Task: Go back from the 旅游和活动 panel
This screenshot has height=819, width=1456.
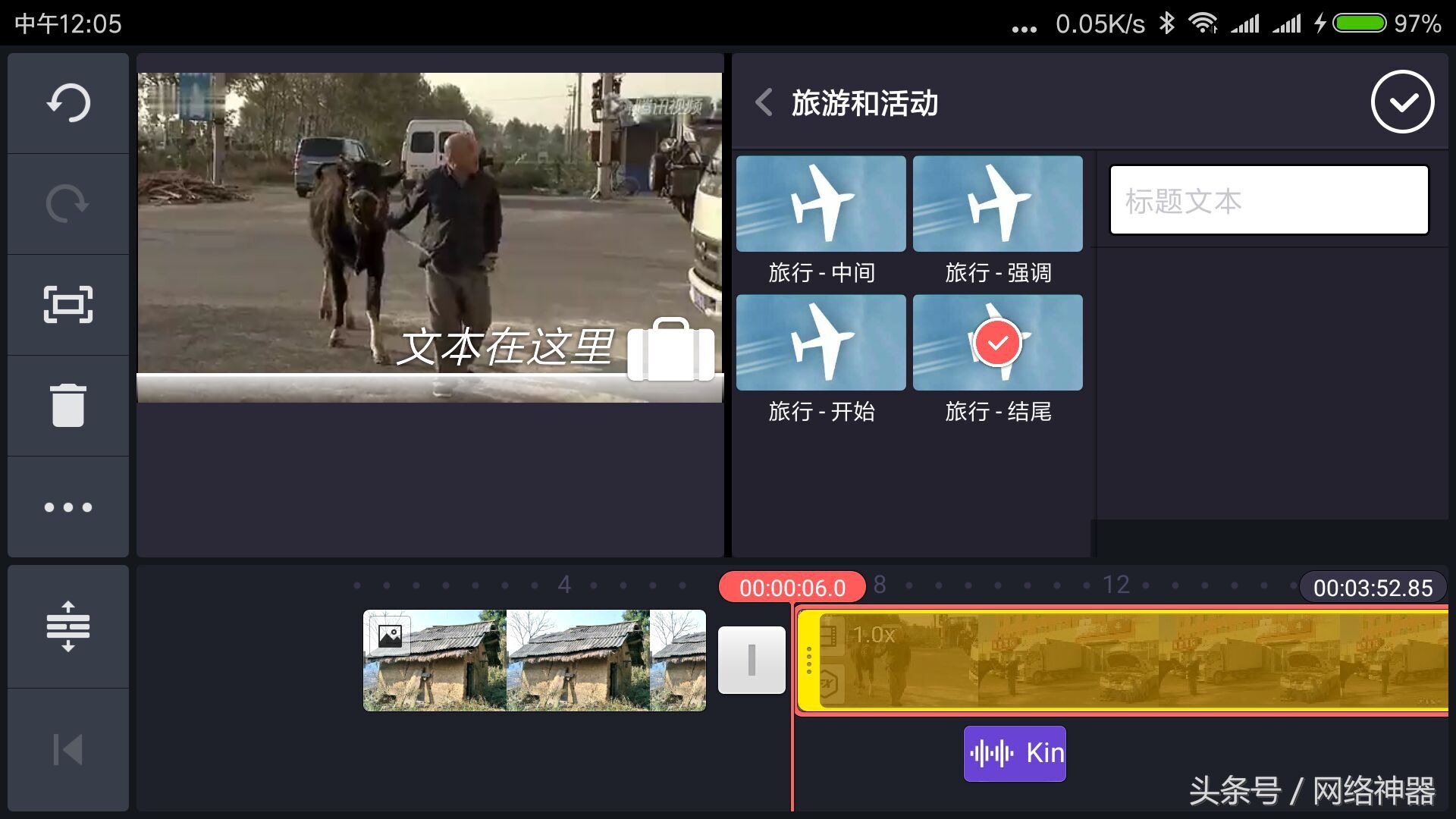Action: click(763, 102)
